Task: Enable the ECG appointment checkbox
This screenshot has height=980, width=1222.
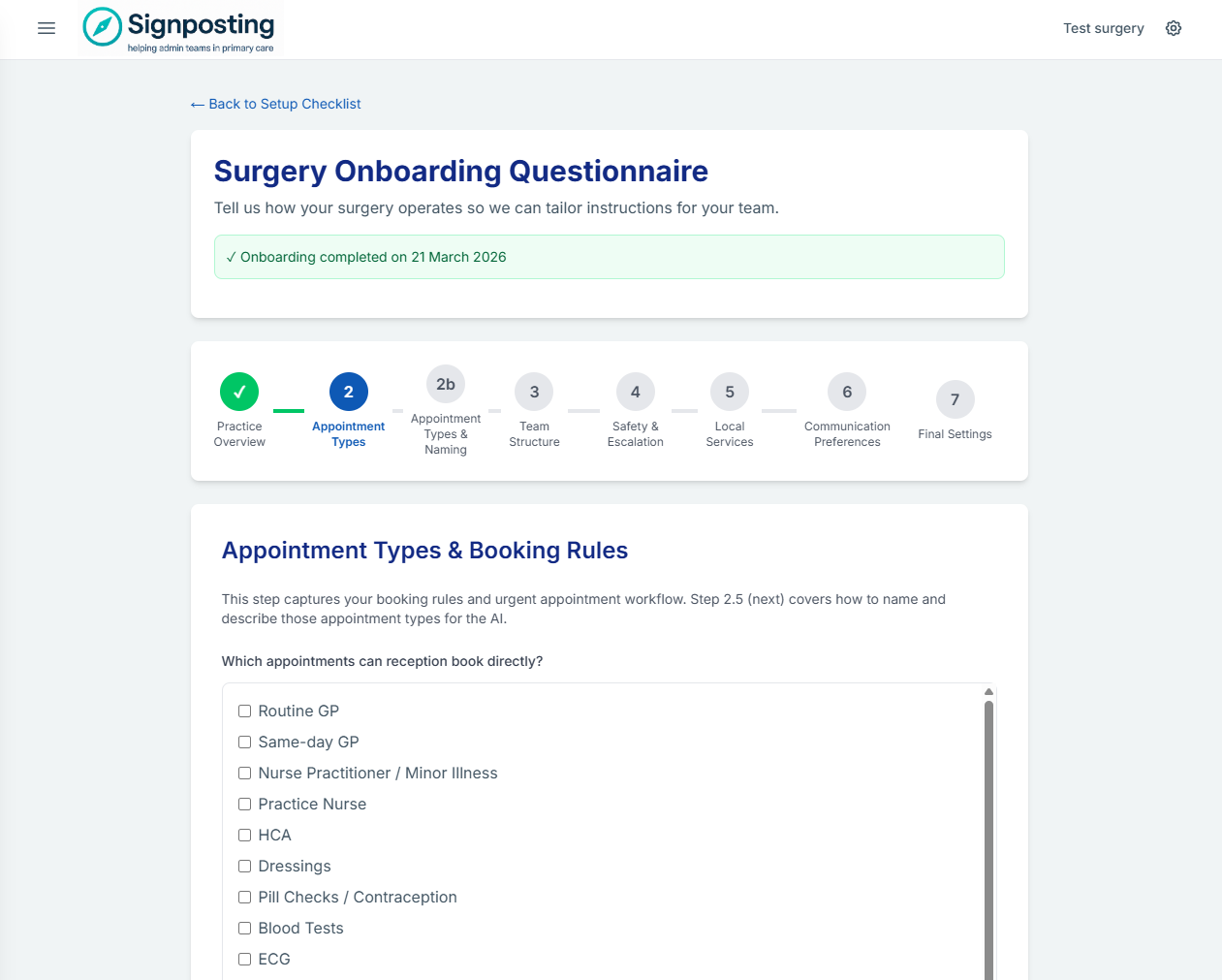Action: pos(244,959)
